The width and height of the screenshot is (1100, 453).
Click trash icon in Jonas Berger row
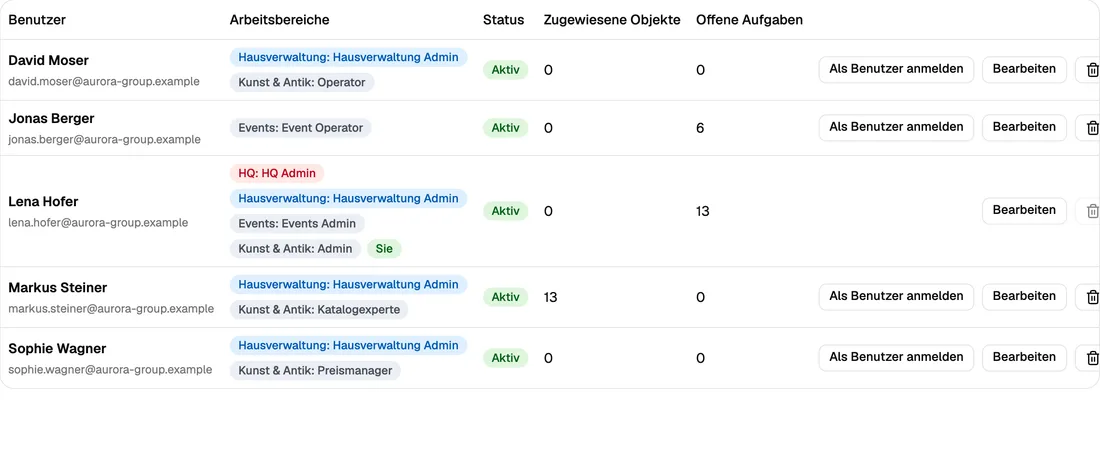[1090, 128]
